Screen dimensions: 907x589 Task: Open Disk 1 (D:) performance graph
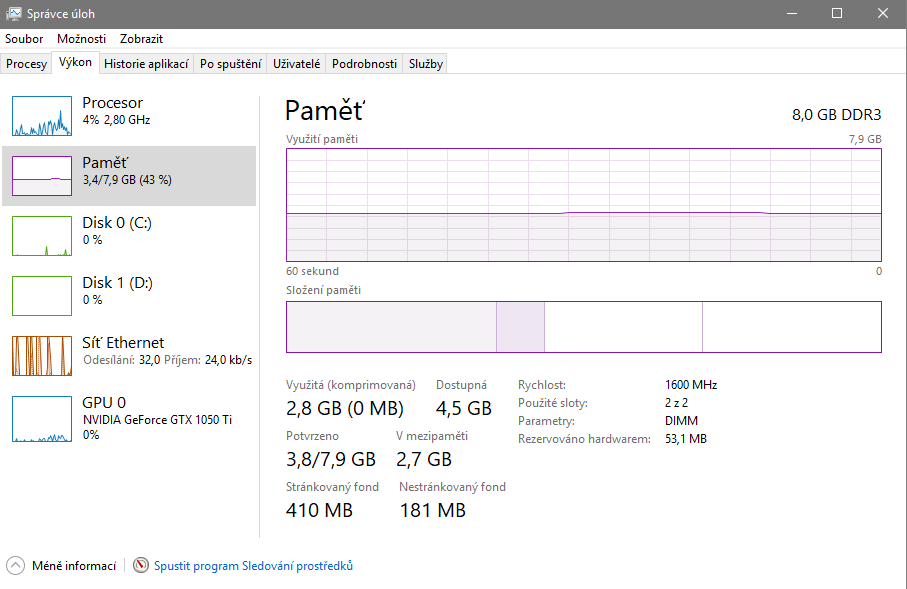[x=42, y=296]
